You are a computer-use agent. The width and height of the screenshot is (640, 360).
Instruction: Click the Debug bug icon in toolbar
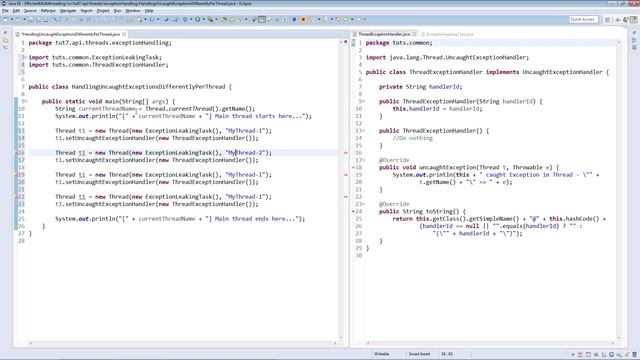pyautogui.click(x=185, y=19)
